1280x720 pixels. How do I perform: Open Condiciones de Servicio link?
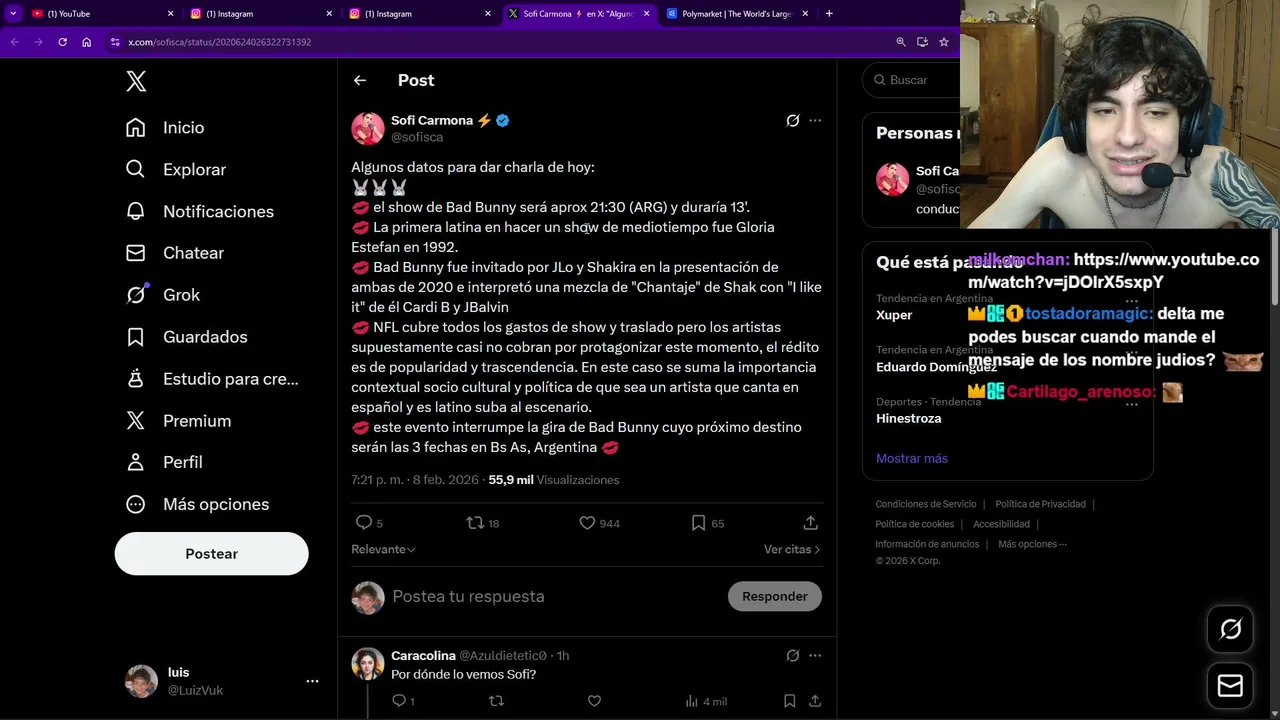[x=926, y=504]
